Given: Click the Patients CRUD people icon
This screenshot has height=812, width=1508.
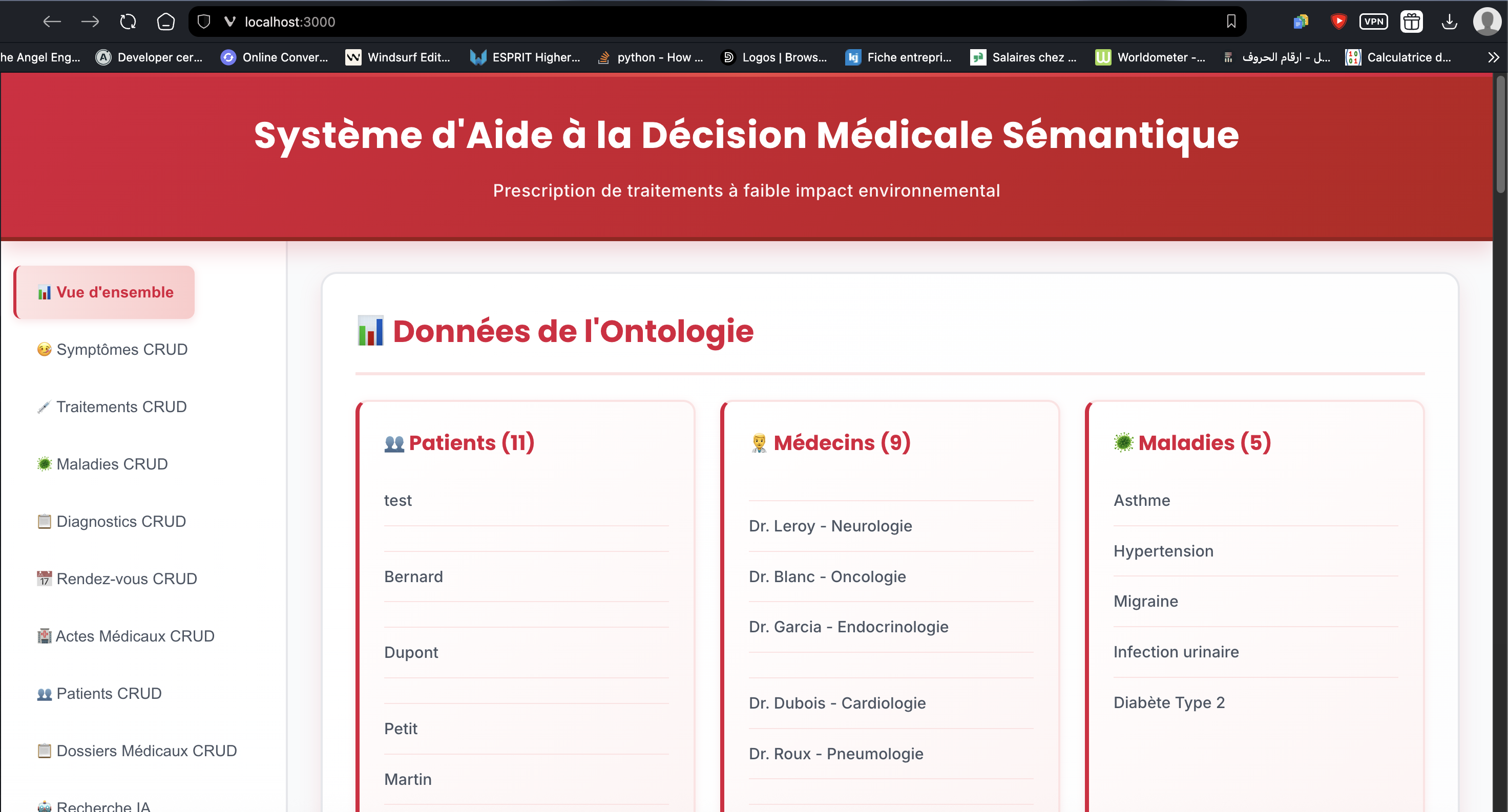Looking at the screenshot, I should tap(44, 693).
